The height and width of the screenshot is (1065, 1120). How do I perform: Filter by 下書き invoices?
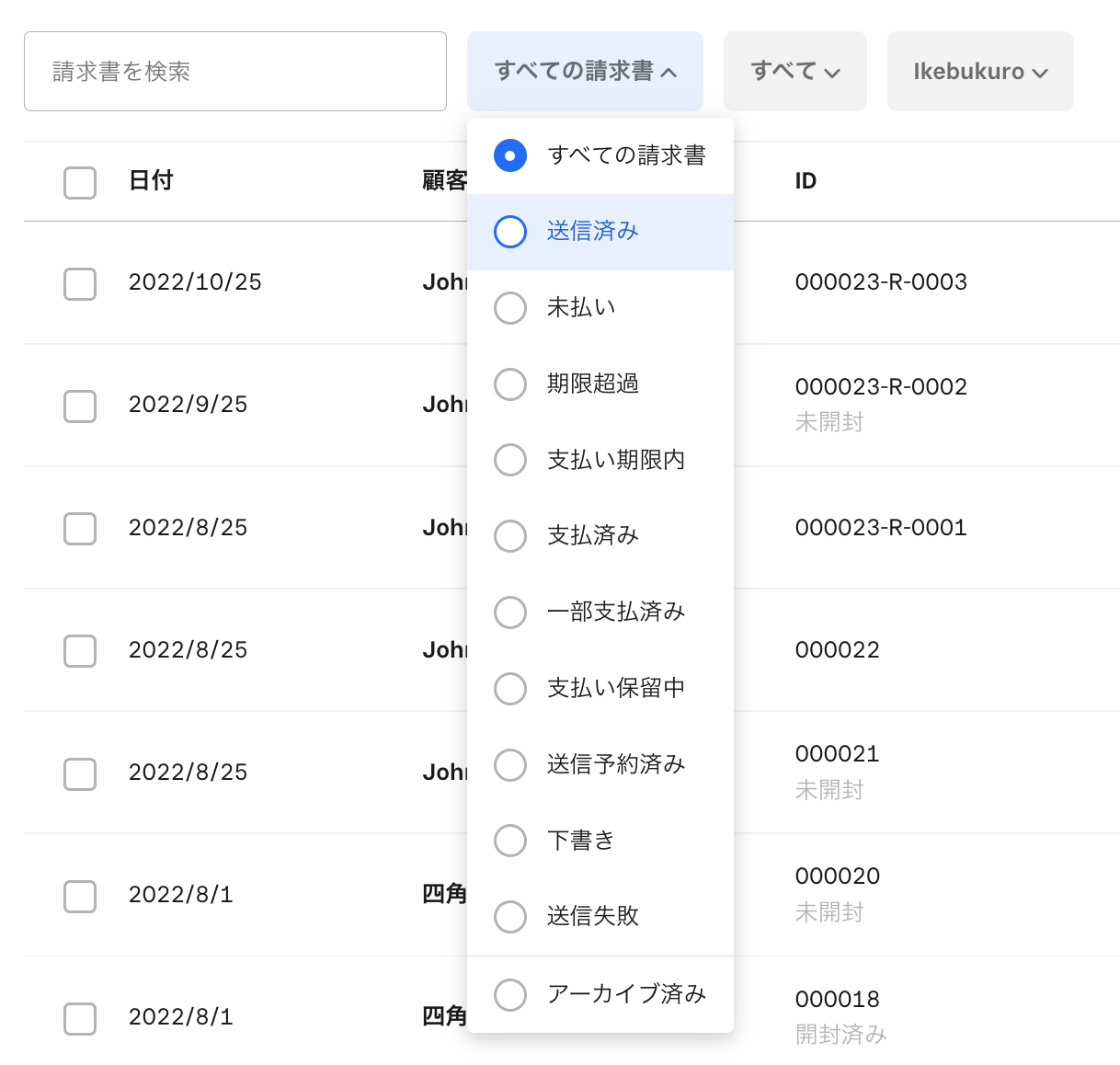coord(580,841)
